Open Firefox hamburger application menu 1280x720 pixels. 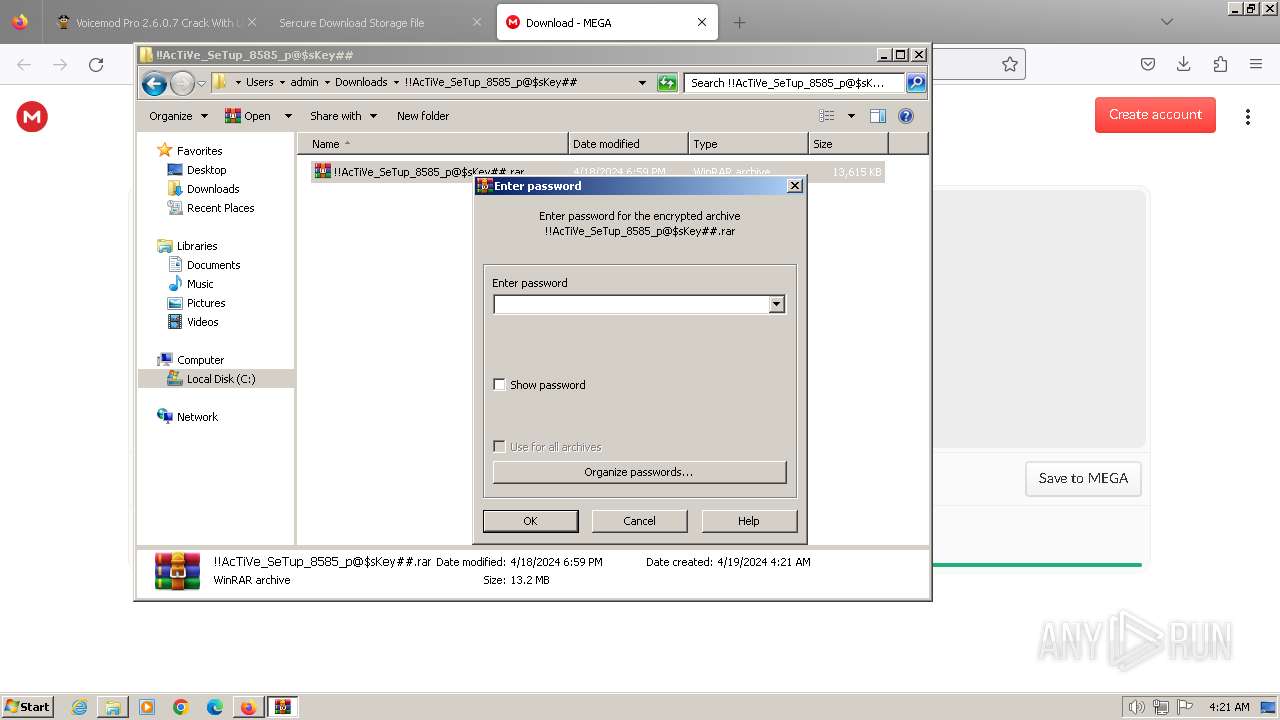[1256, 64]
